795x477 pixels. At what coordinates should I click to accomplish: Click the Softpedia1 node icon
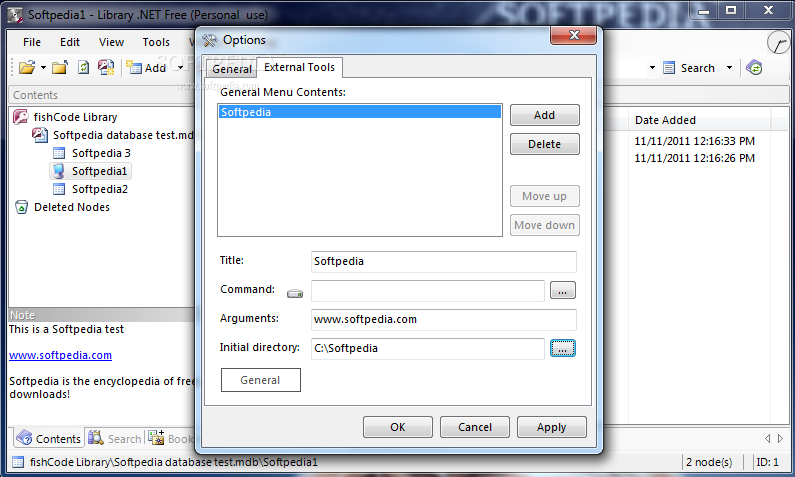pyautogui.click(x=59, y=171)
